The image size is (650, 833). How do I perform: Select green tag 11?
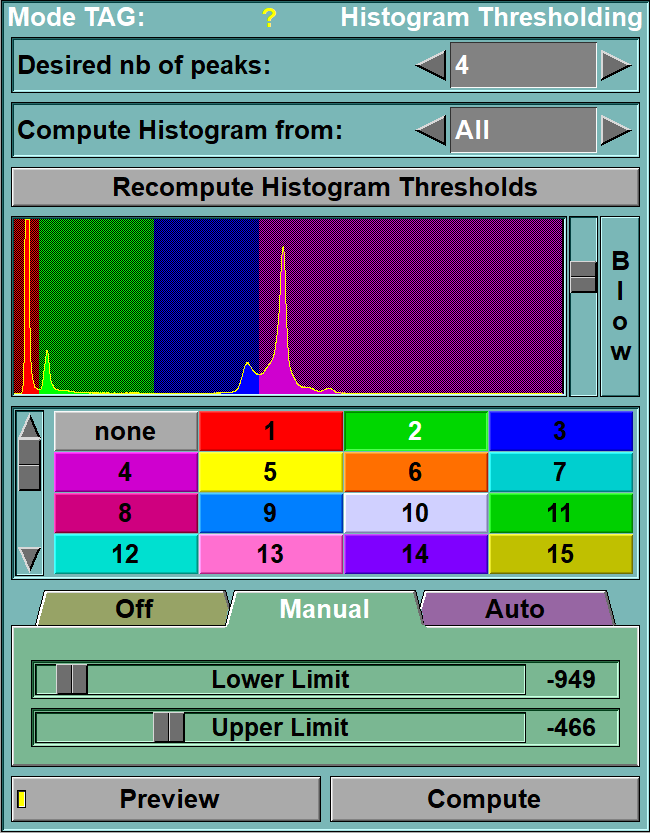coord(561,513)
